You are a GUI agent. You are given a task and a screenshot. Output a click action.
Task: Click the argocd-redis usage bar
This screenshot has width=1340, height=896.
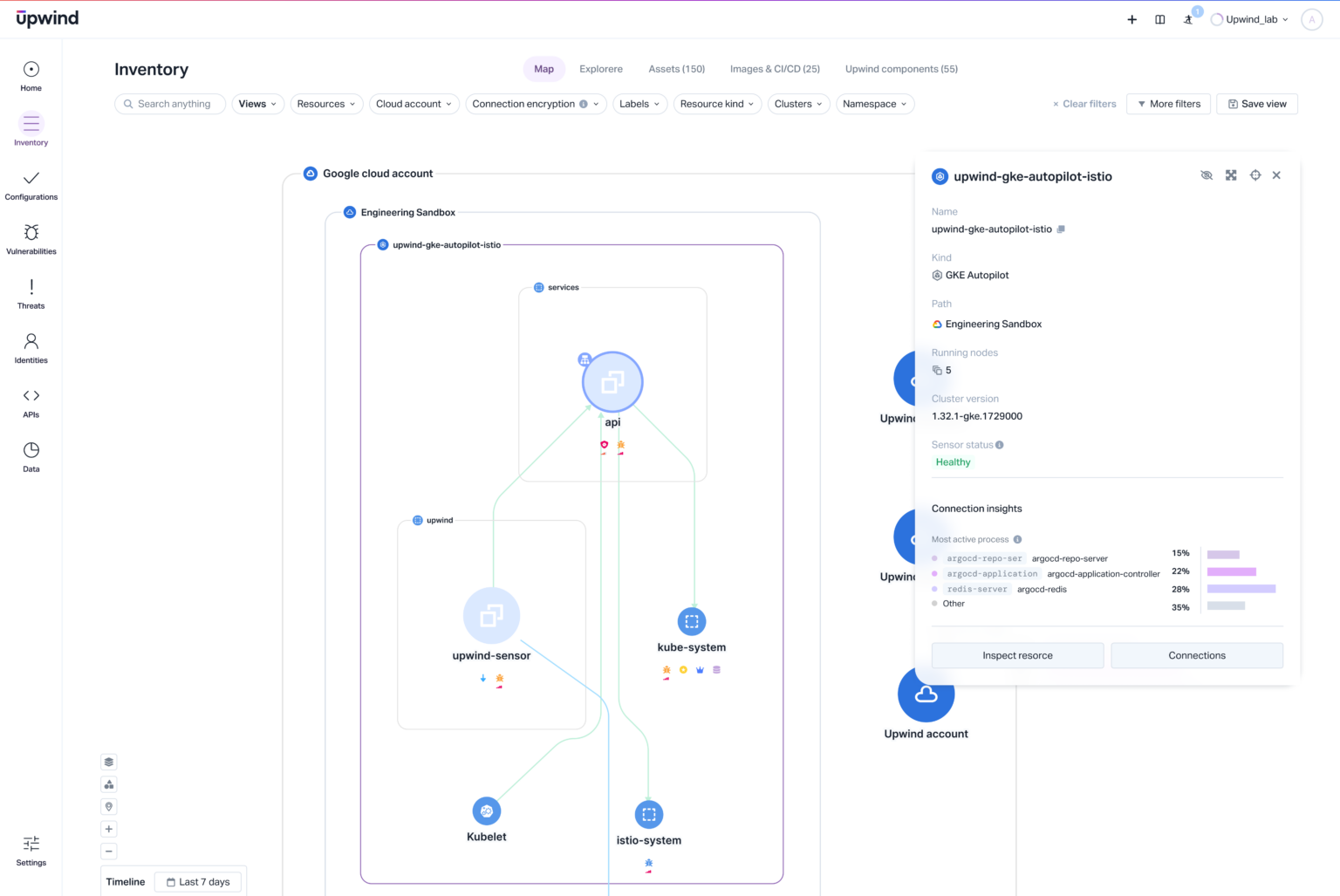click(x=1241, y=589)
